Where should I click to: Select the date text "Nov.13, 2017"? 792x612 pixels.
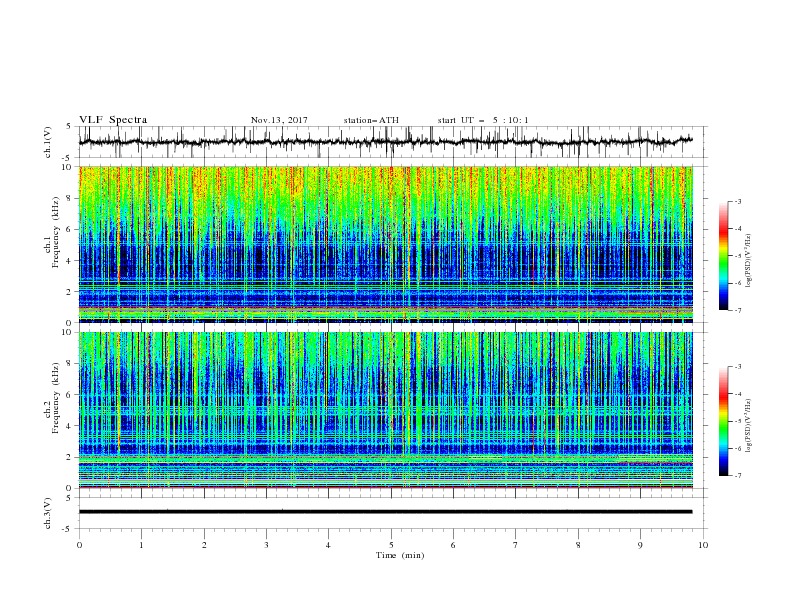(279, 120)
